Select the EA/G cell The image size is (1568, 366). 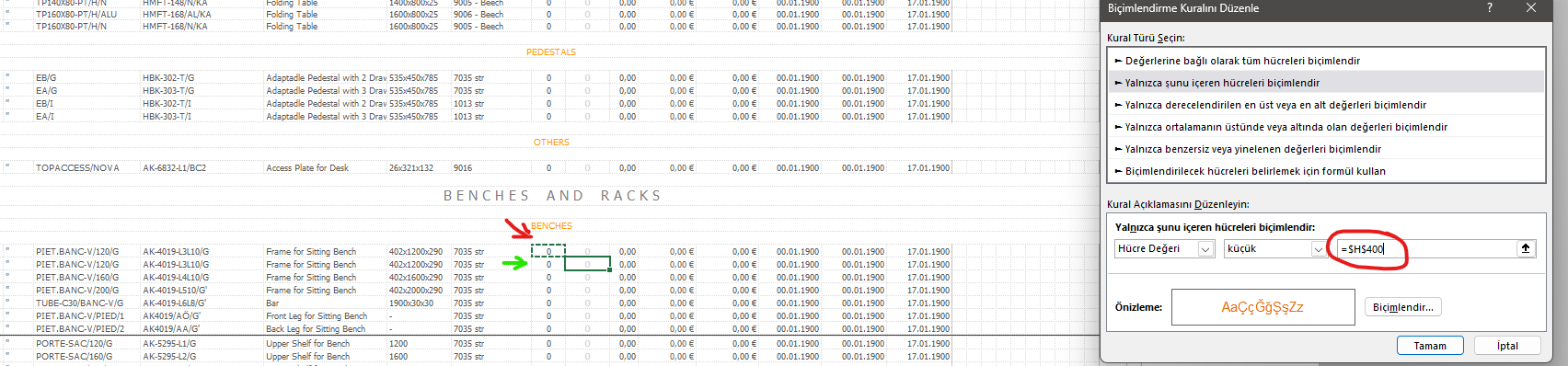click(x=46, y=91)
